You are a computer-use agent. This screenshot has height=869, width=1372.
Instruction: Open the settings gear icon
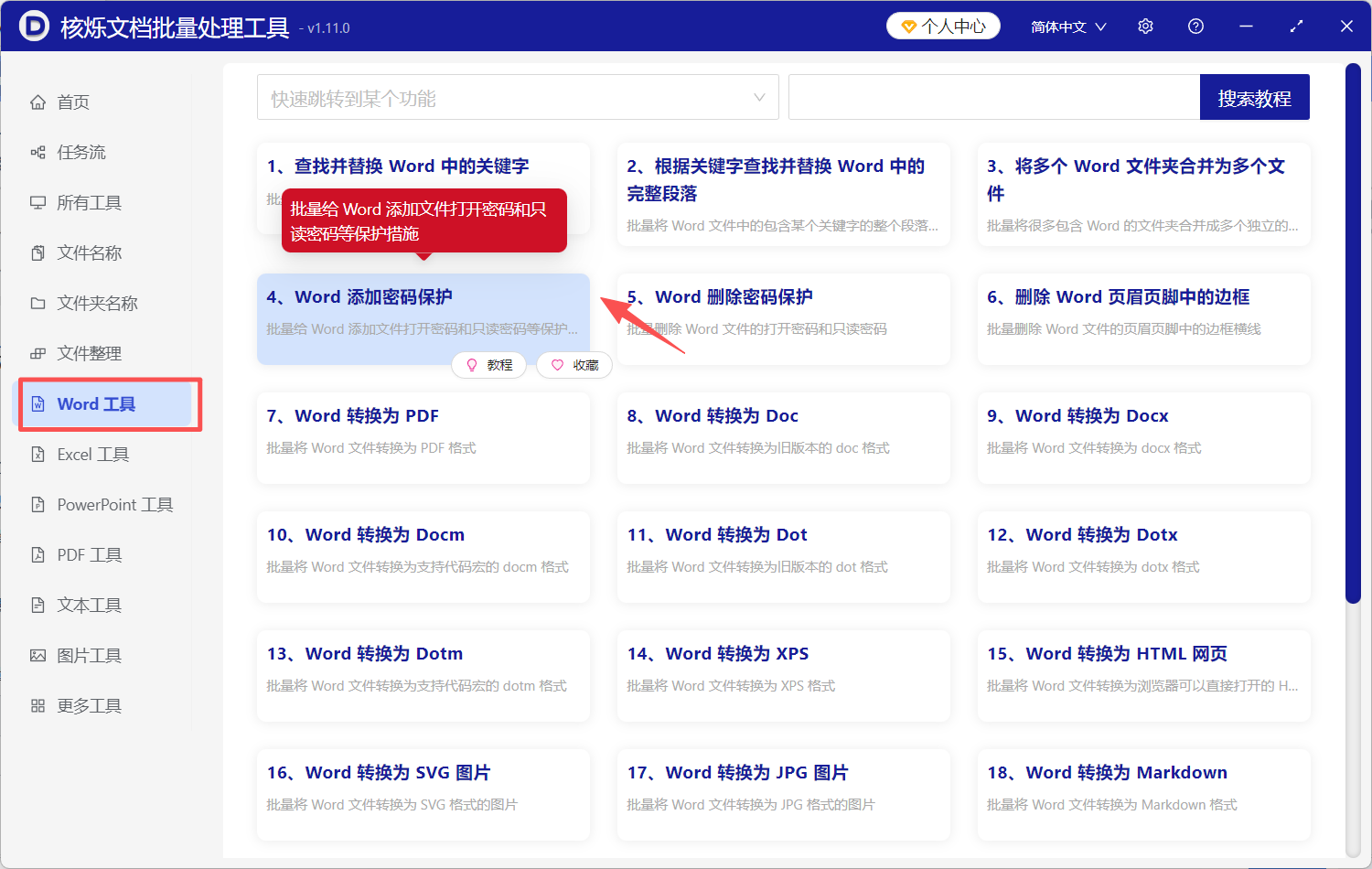coord(1145,26)
